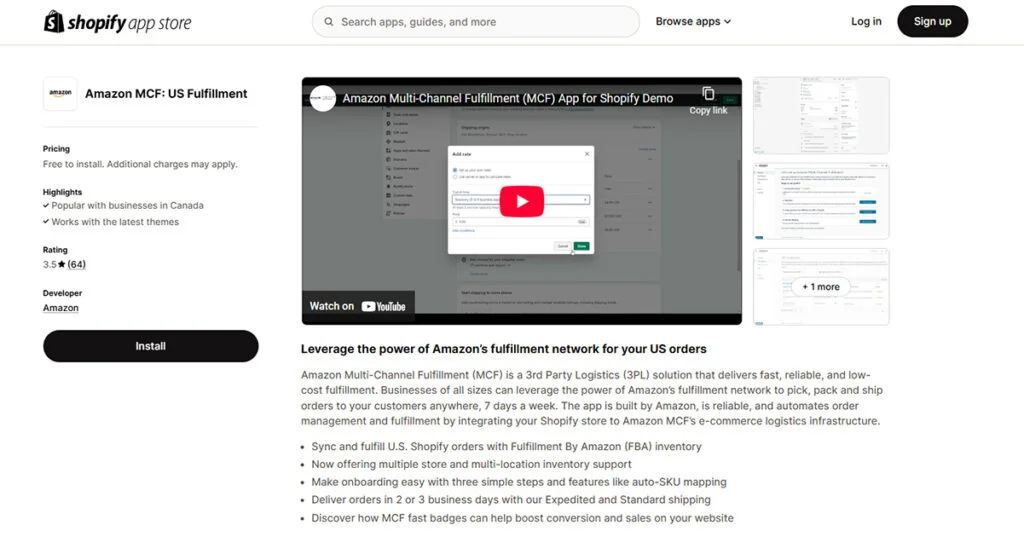Open the Log in link
This screenshot has width=1024, height=537.
coord(866,22)
